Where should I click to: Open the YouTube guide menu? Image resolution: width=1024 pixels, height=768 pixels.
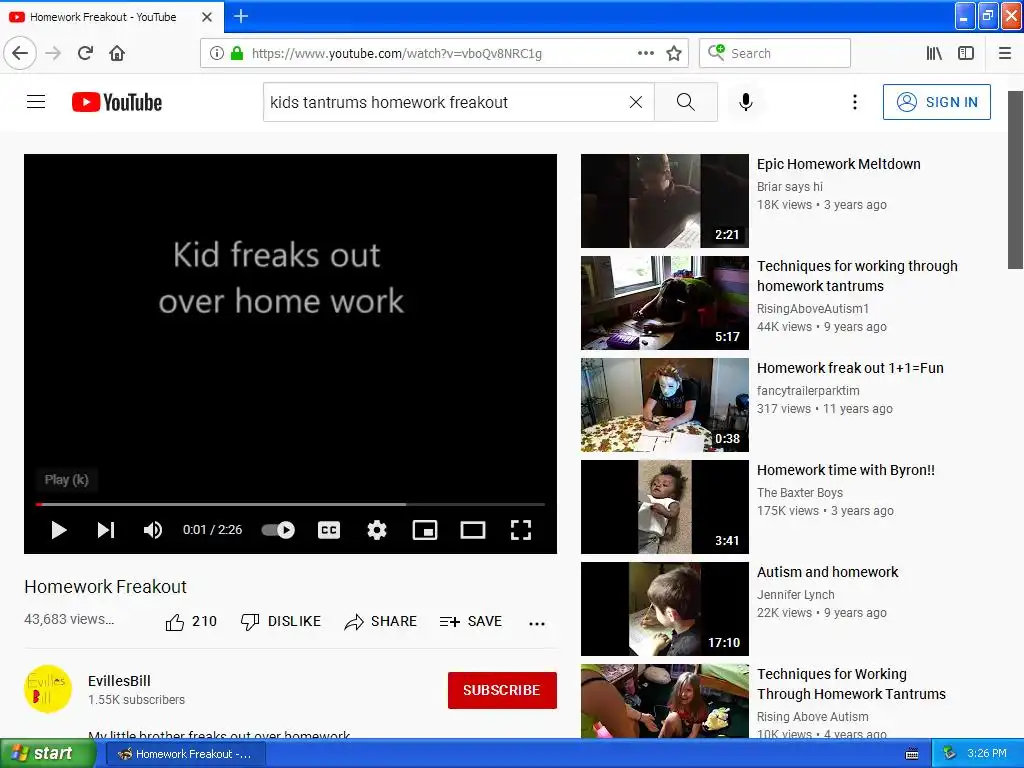36,102
